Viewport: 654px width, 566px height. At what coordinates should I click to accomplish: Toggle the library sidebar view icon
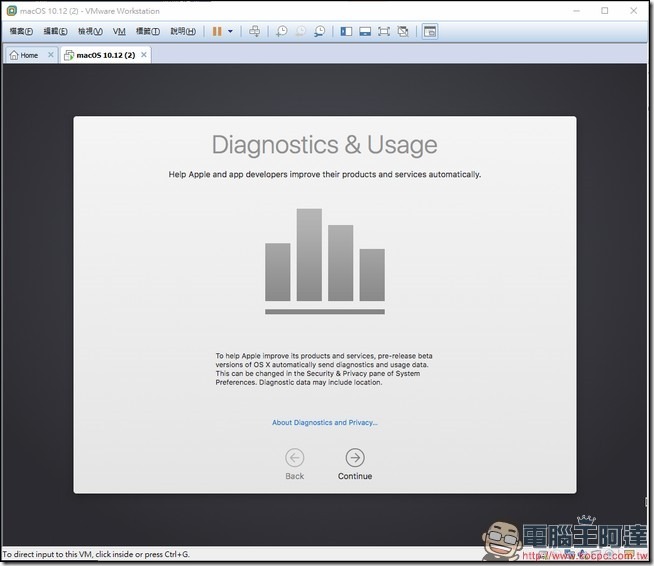(346, 31)
